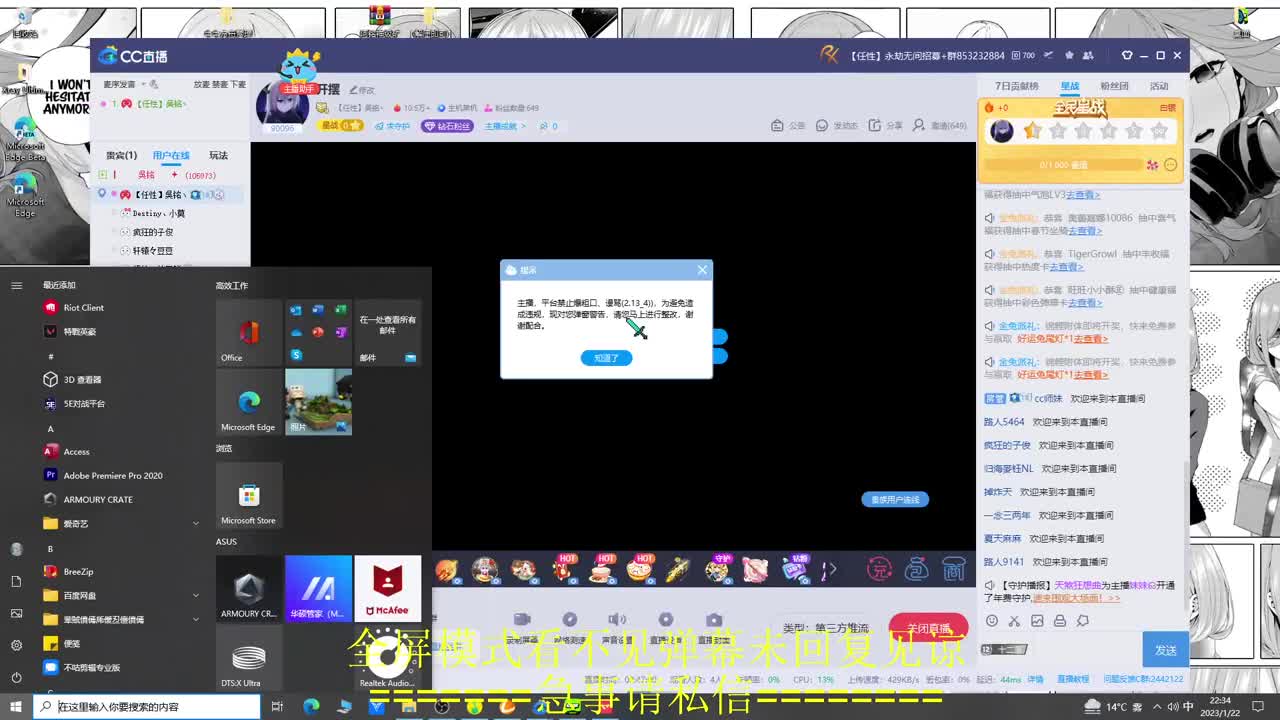Open the 主播成就 link
1280x720 pixels.
505,126
